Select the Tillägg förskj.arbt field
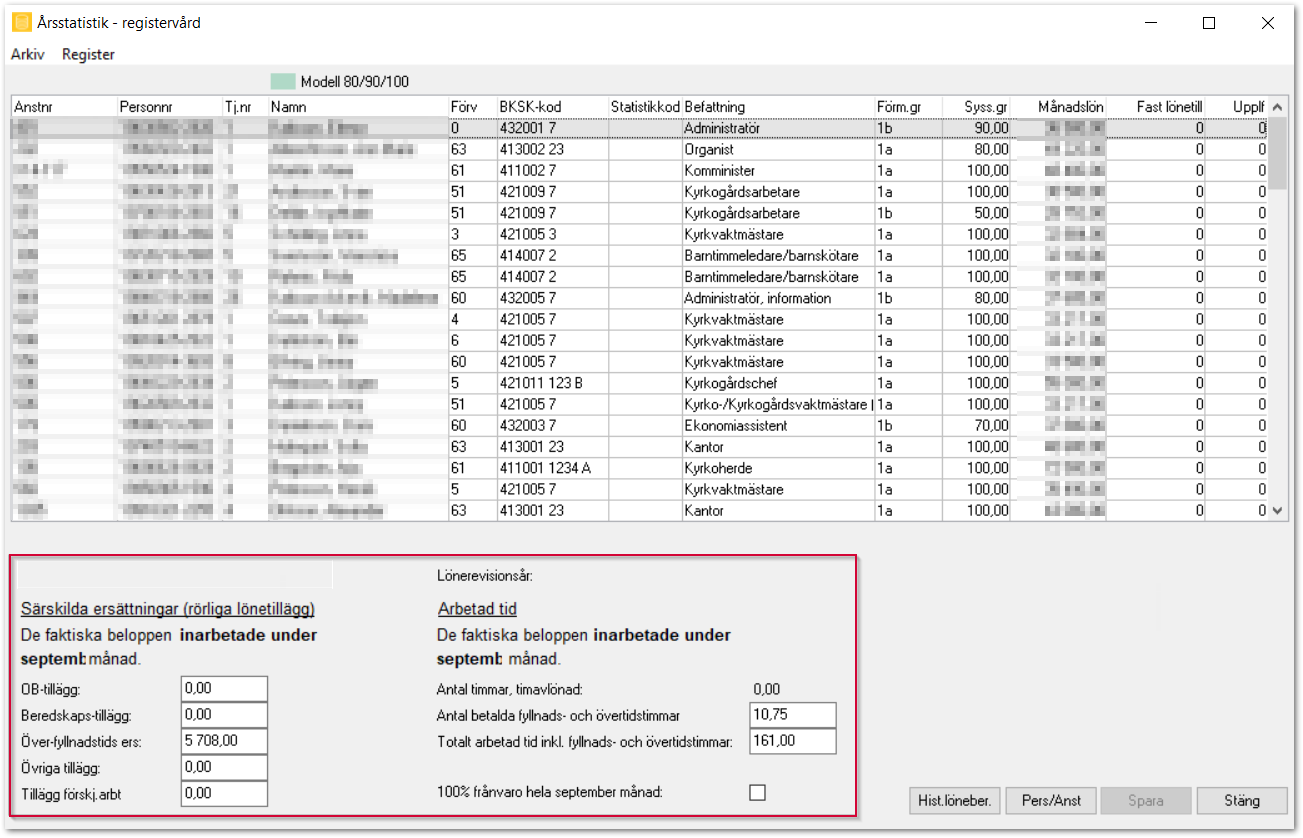 coord(225,793)
